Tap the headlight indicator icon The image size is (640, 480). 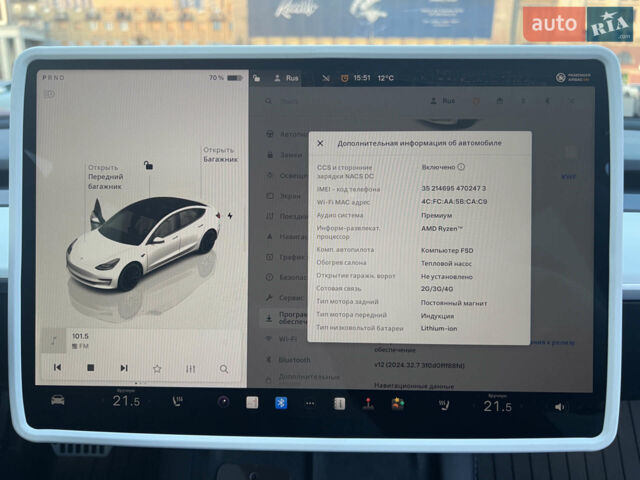pos(49,94)
